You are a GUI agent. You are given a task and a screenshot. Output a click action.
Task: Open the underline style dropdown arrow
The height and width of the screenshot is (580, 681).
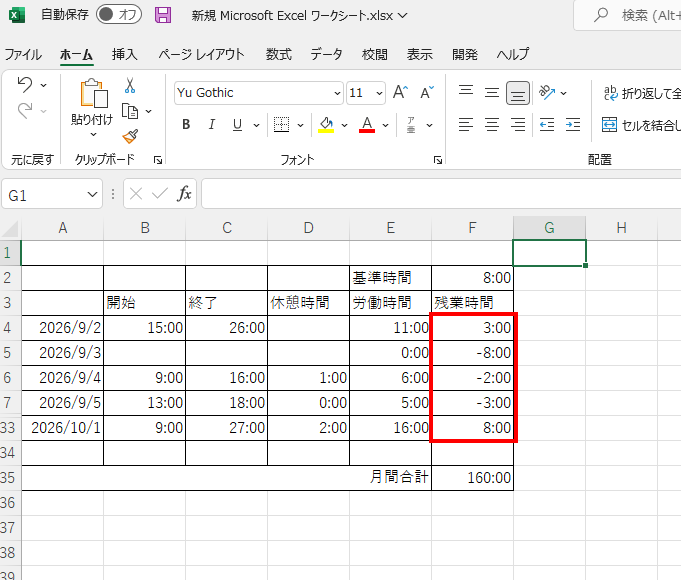click(256, 126)
